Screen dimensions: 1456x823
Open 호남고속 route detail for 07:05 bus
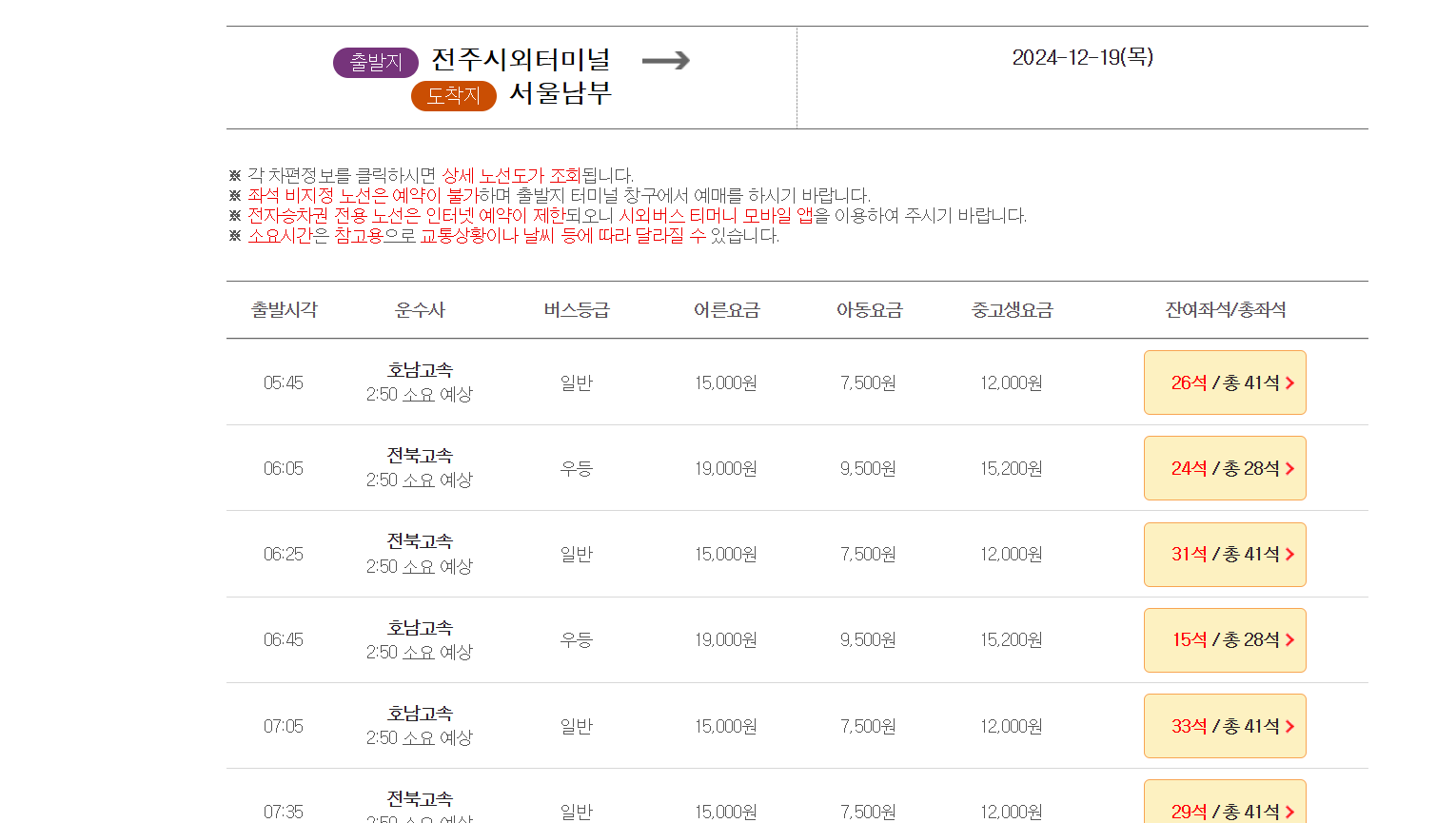[x=420, y=714]
